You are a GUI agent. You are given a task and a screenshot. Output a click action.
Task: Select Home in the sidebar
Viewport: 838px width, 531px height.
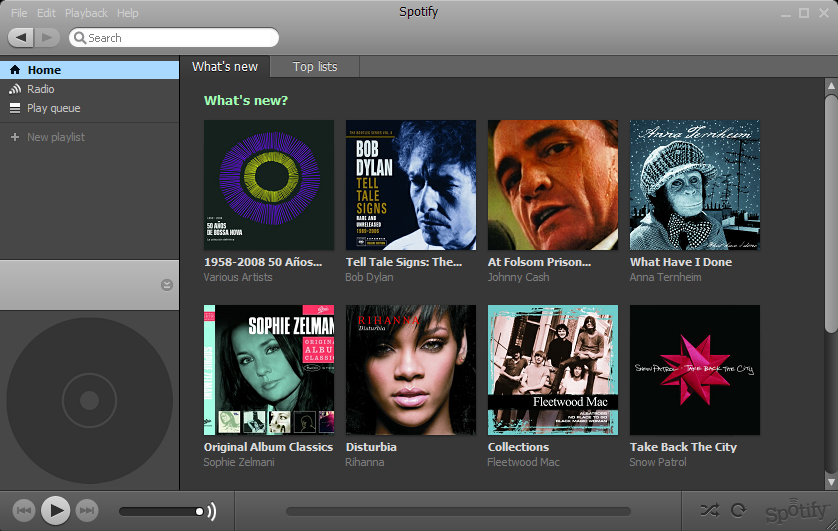tap(89, 70)
